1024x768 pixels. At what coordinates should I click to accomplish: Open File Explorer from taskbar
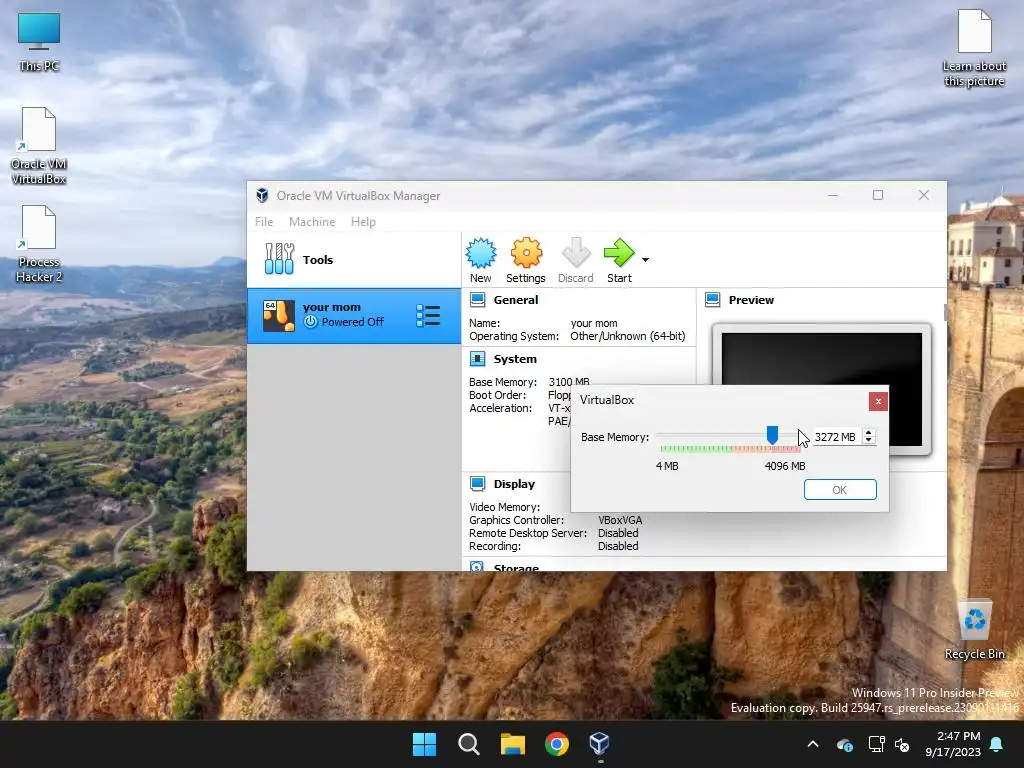coord(513,744)
